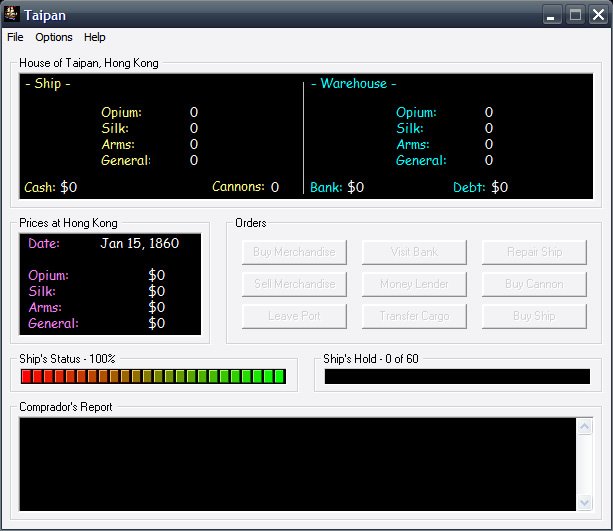Click 'Silk:' in the Warehouse list

point(410,128)
